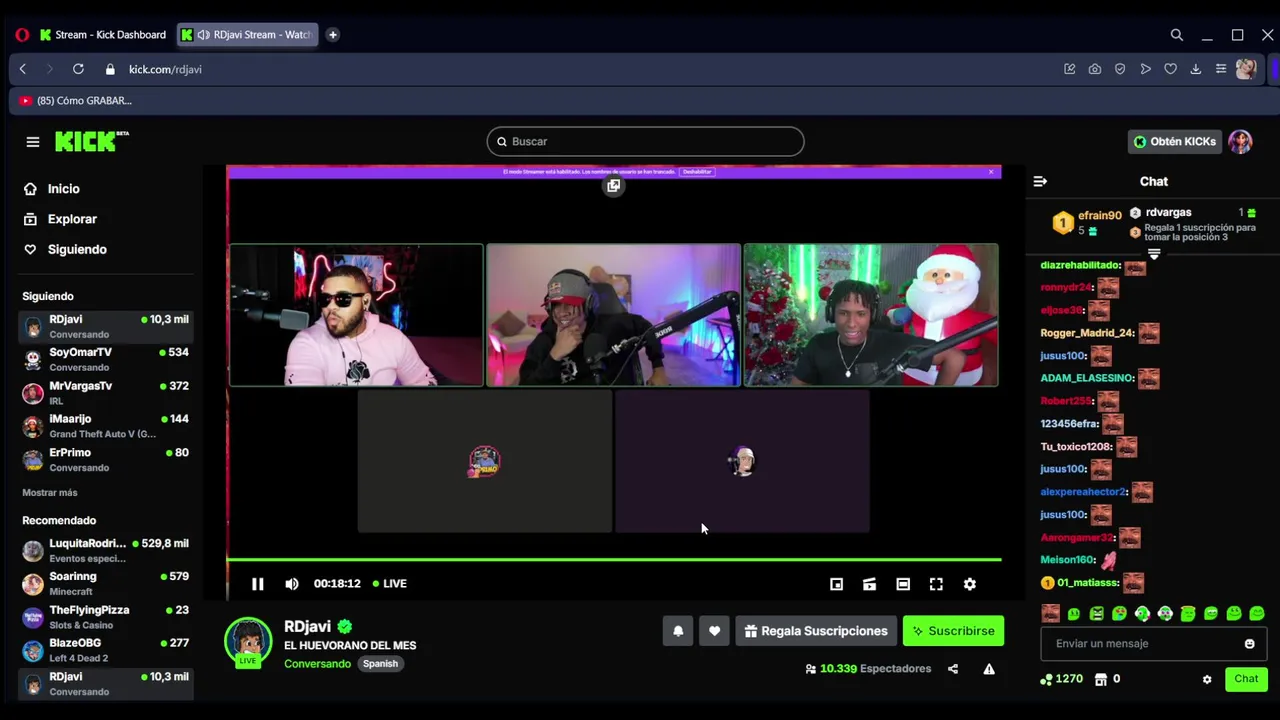Image resolution: width=1280 pixels, height=720 pixels.
Task: Switch to Stream - Kick Dashboard tab
Action: [x=103, y=35]
